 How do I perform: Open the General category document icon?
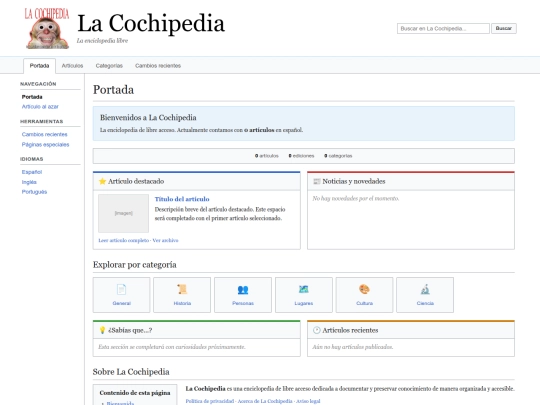[x=122, y=289]
